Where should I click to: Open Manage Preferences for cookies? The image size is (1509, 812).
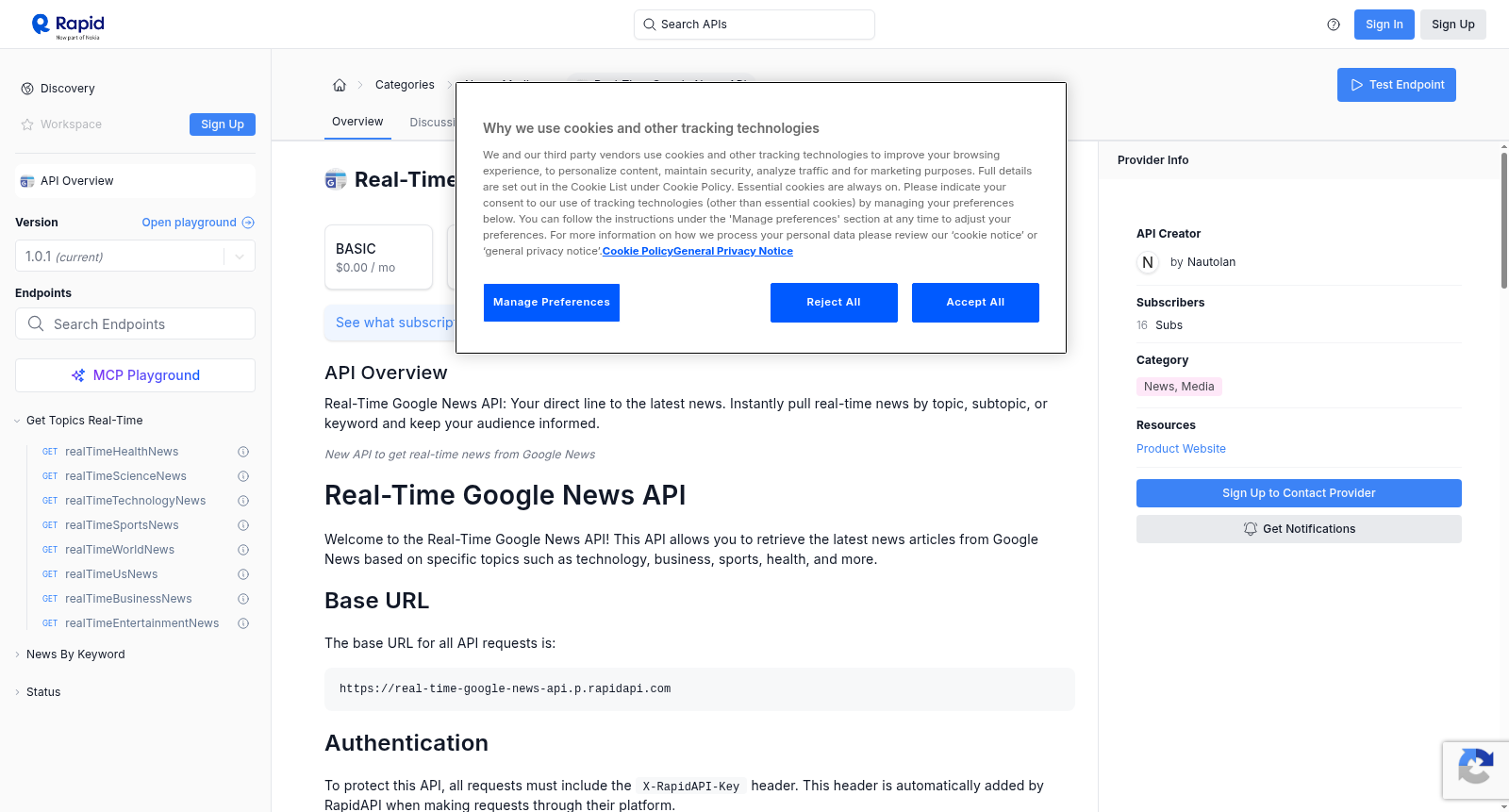pyautogui.click(x=552, y=303)
